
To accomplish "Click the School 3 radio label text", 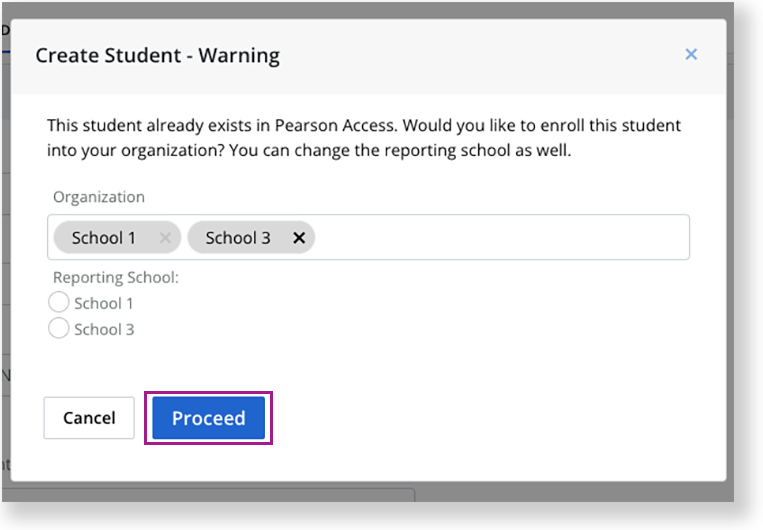I will click(x=104, y=329).
